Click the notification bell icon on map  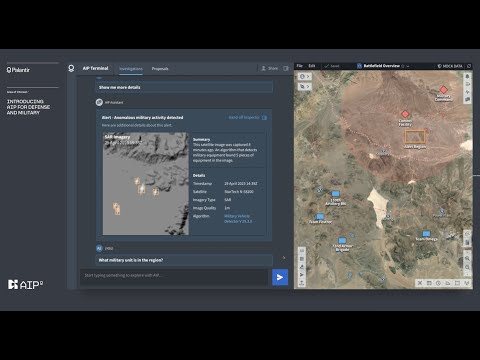467,76
